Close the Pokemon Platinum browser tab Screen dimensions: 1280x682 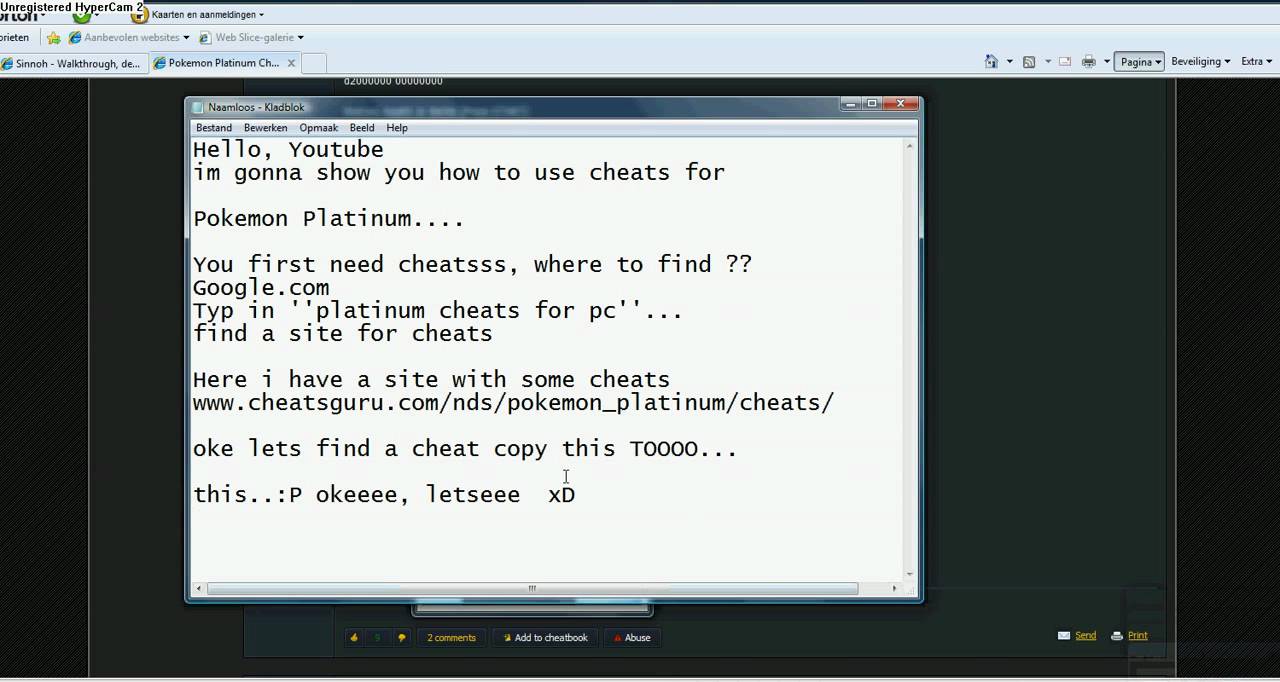point(290,63)
